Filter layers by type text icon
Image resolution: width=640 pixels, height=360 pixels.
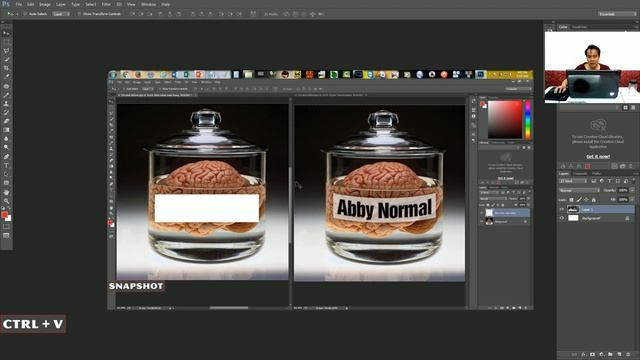click(x=610, y=181)
